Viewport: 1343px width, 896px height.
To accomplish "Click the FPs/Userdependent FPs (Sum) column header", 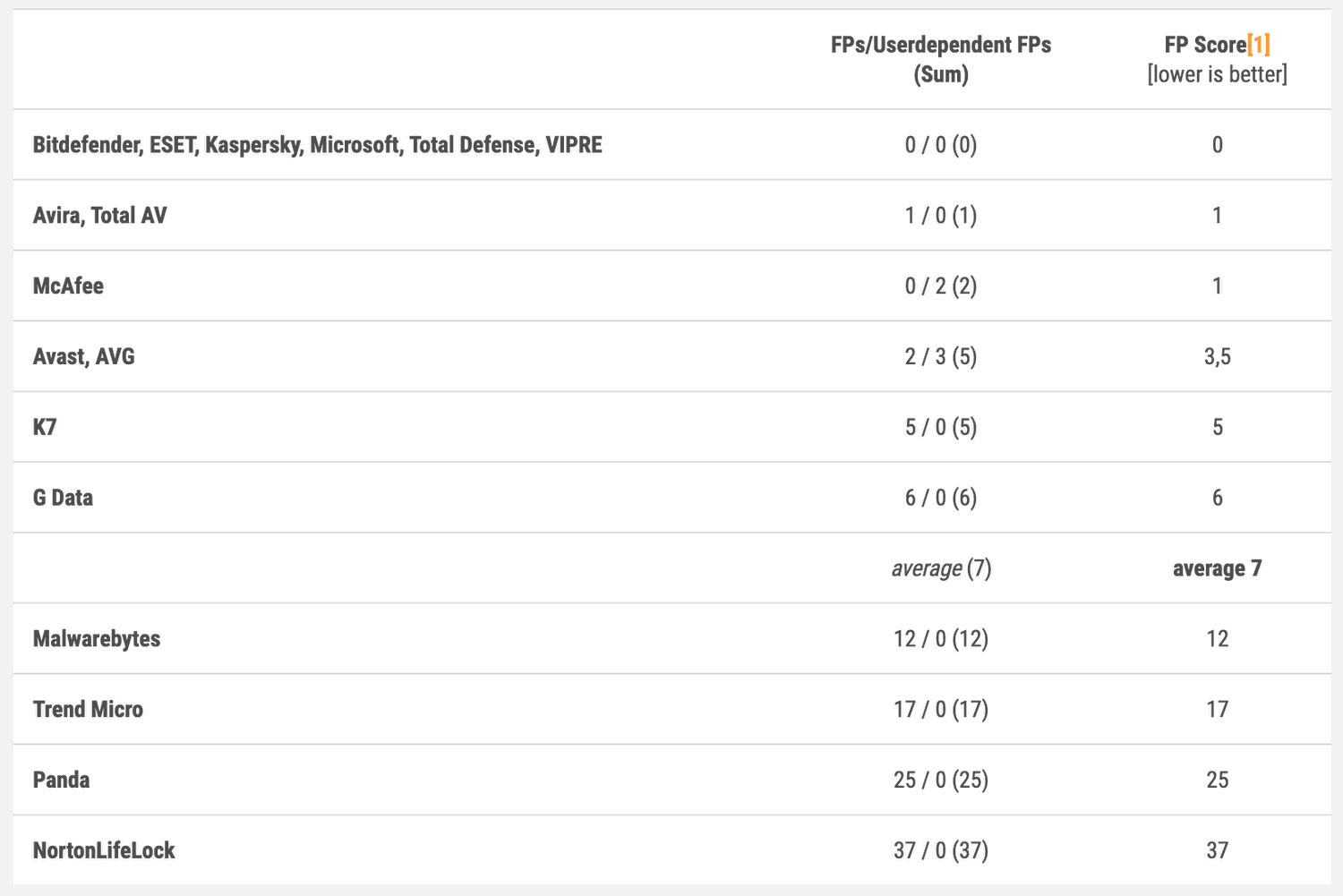I will tap(941, 59).
